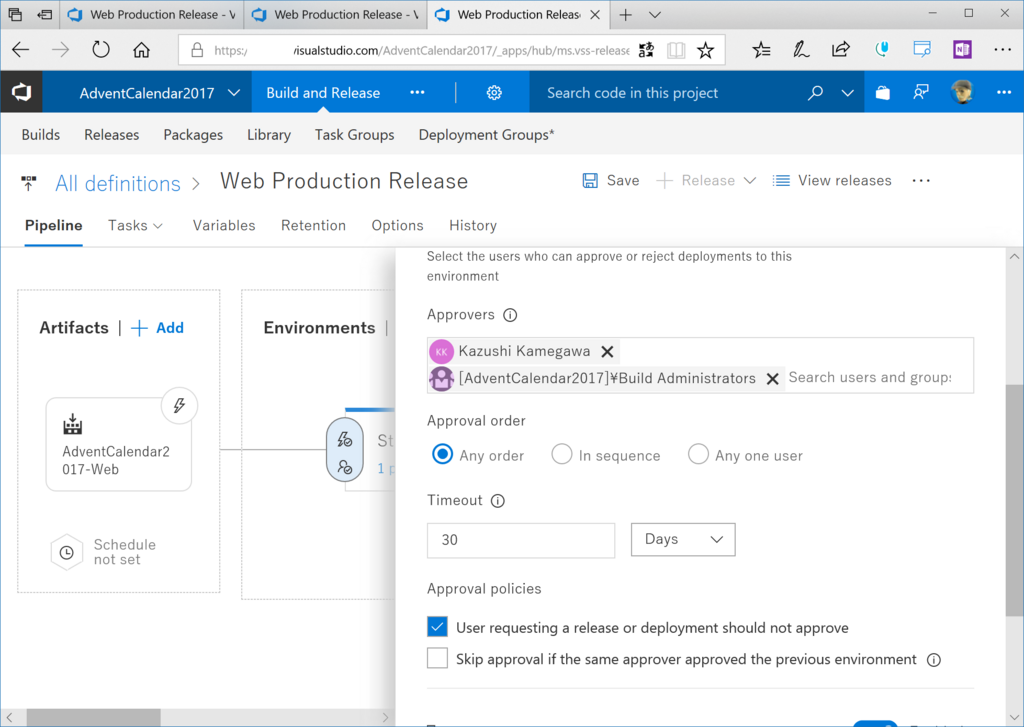1024x727 pixels.
Task: Go to browser home page icon
Action: [141, 50]
